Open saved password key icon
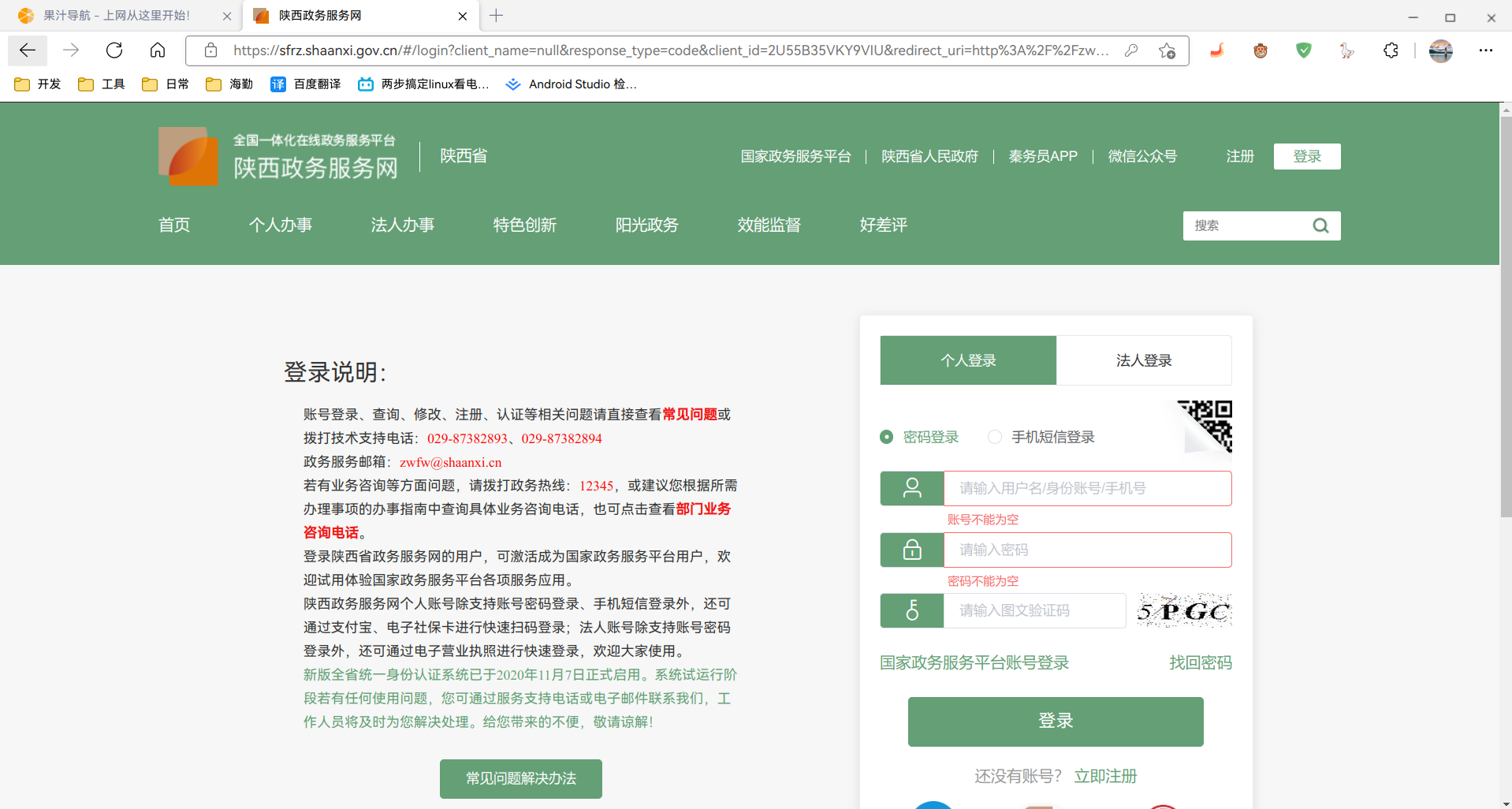The width and height of the screenshot is (1512, 809). pyautogui.click(x=1131, y=50)
